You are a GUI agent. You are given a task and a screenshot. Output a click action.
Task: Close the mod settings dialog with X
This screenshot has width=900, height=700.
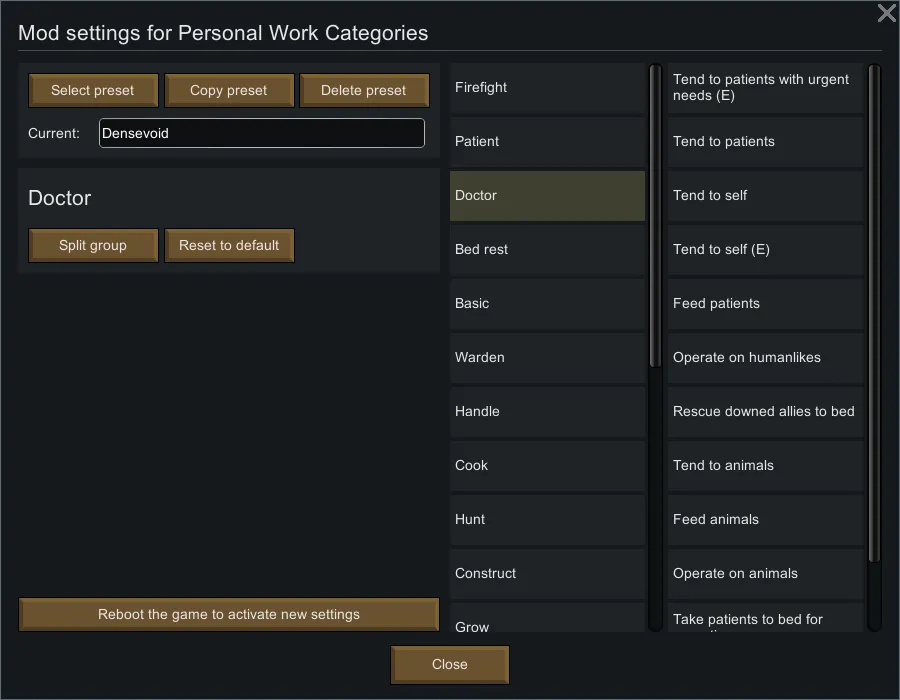pos(886,13)
